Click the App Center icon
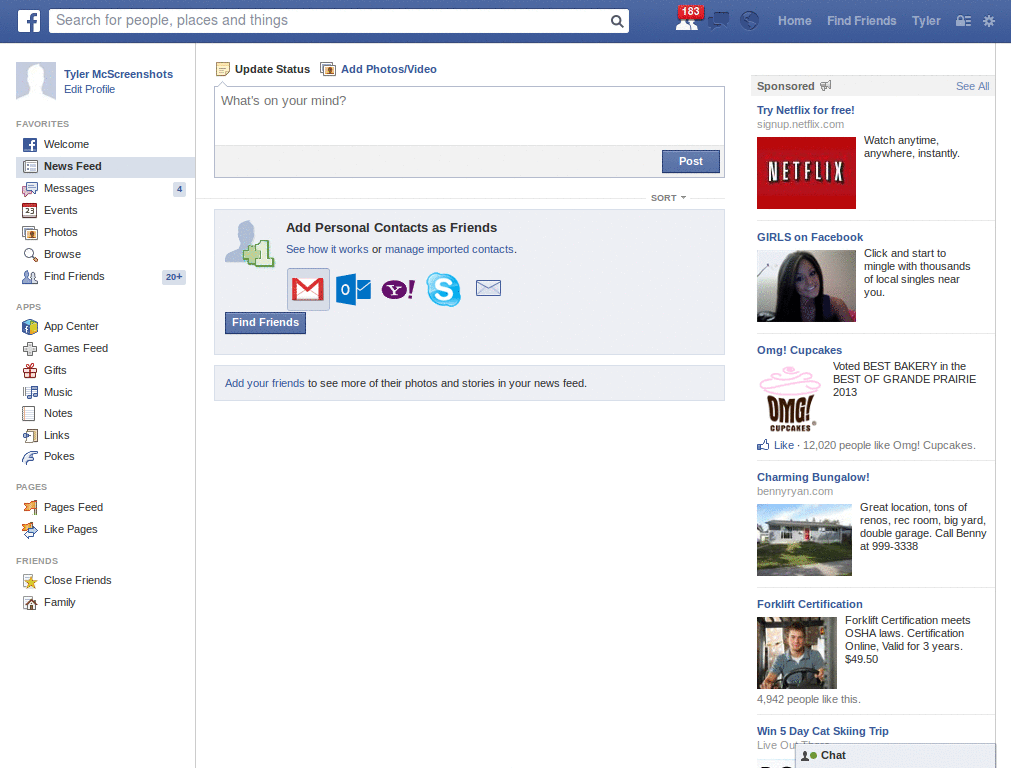Viewport: 1024px width, 768px height. [30, 327]
